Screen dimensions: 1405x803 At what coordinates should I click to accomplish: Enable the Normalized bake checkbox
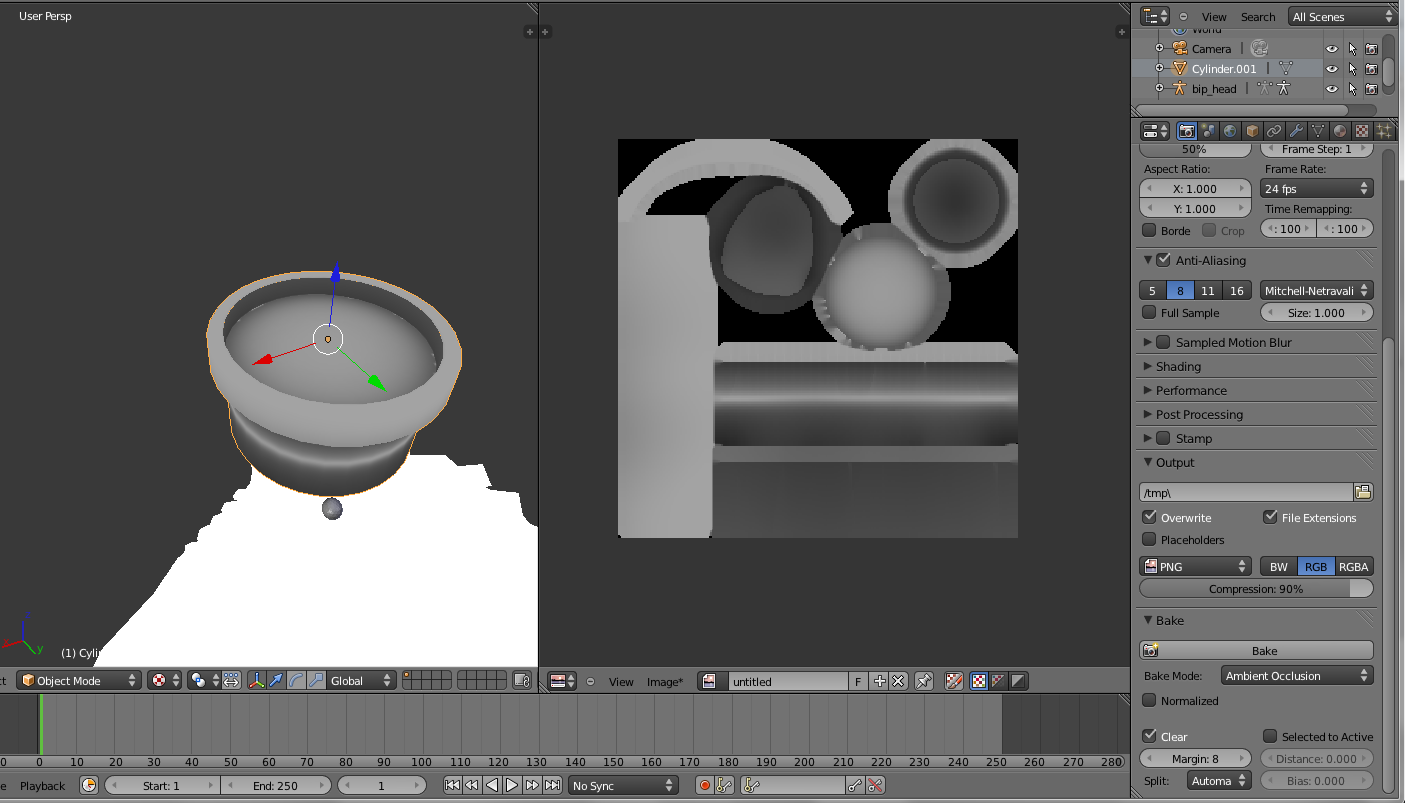tap(1149, 700)
